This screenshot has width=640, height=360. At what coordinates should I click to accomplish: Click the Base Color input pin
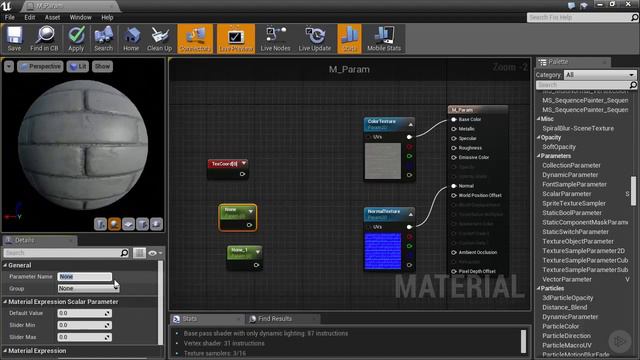pyautogui.click(x=453, y=120)
